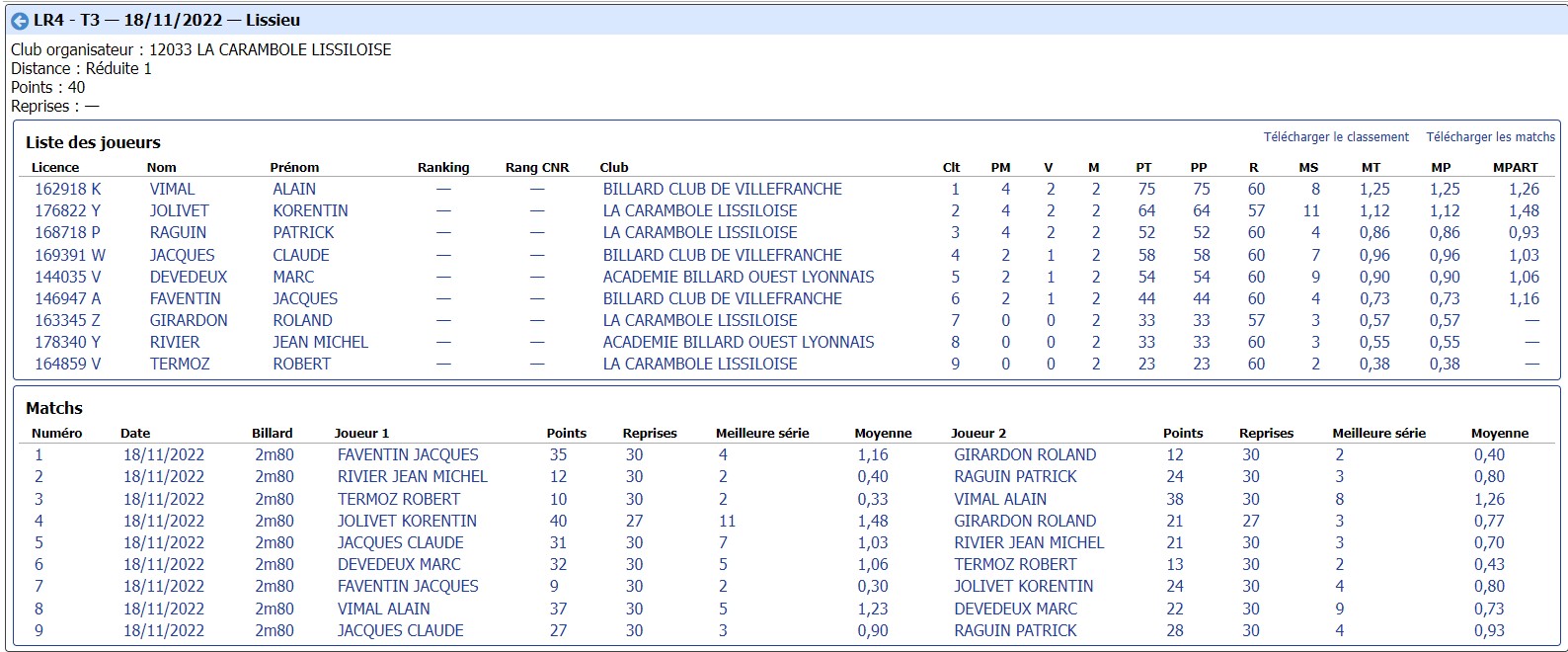Viewport: 1568px width, 652px height.
Task: Click the Joueur 1 column header
Action: pos(361,434)
